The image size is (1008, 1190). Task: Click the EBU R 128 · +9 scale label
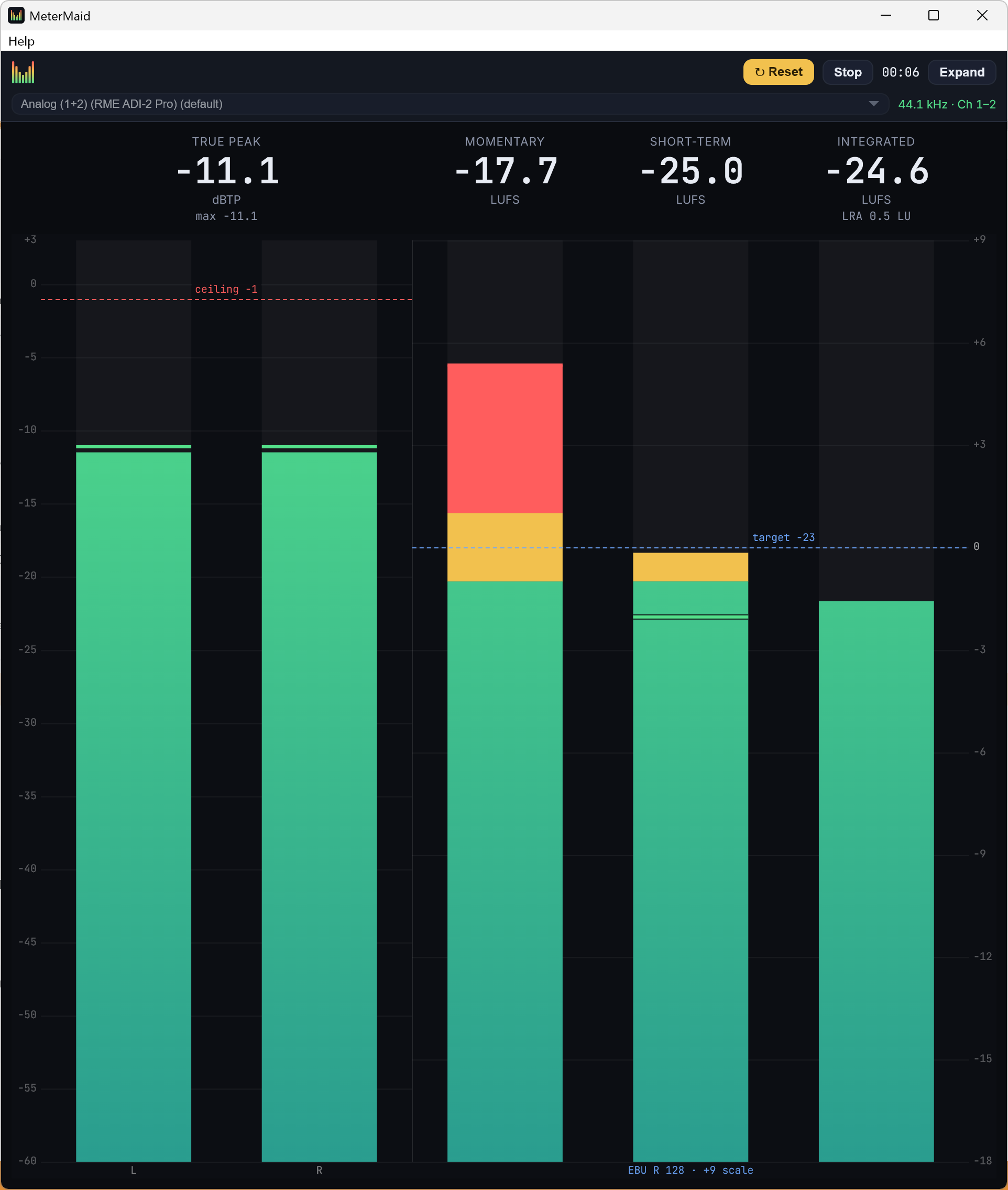click(x=691, y=1170)
